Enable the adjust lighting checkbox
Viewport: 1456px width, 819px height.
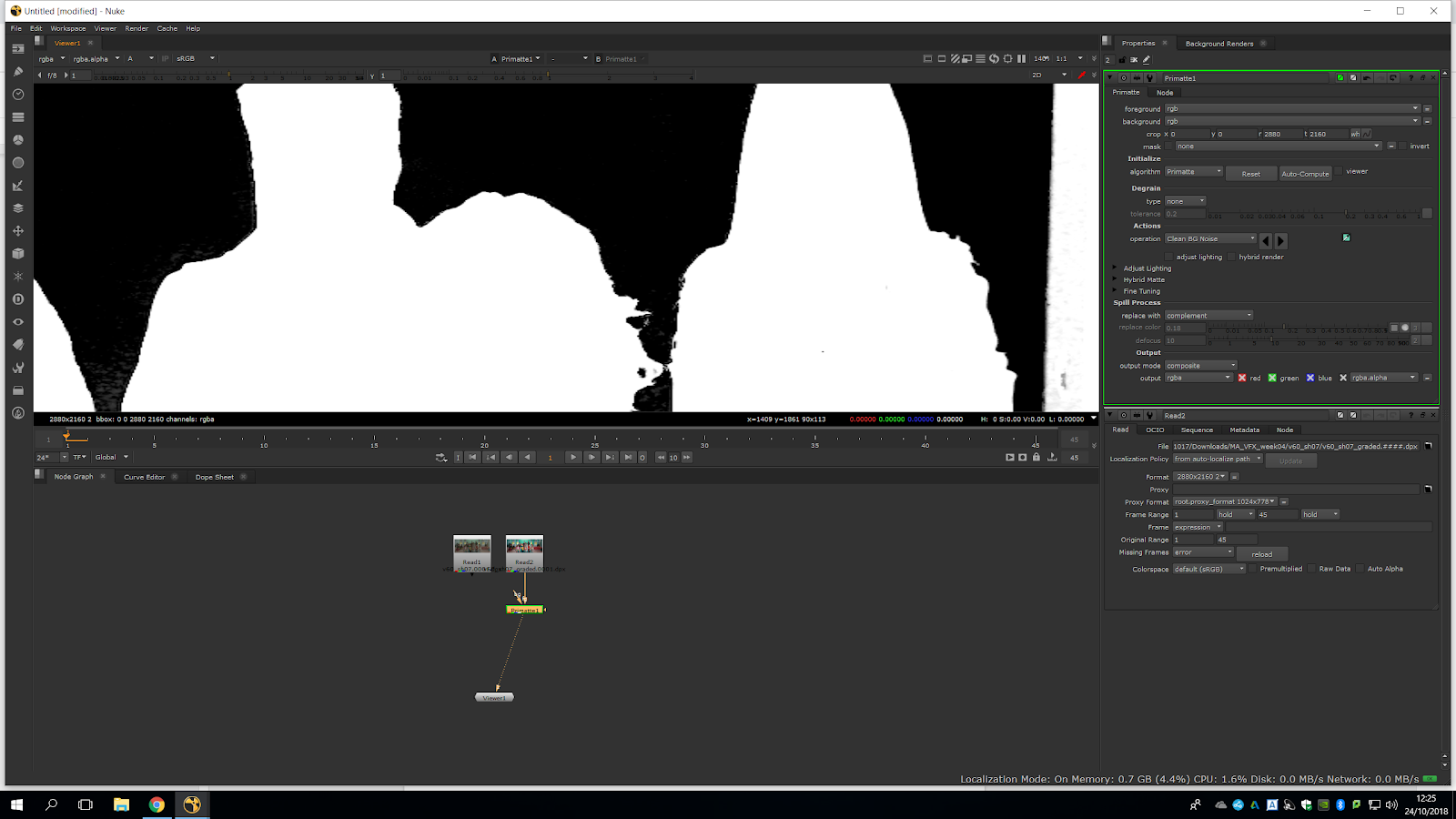coord(1170,258)
